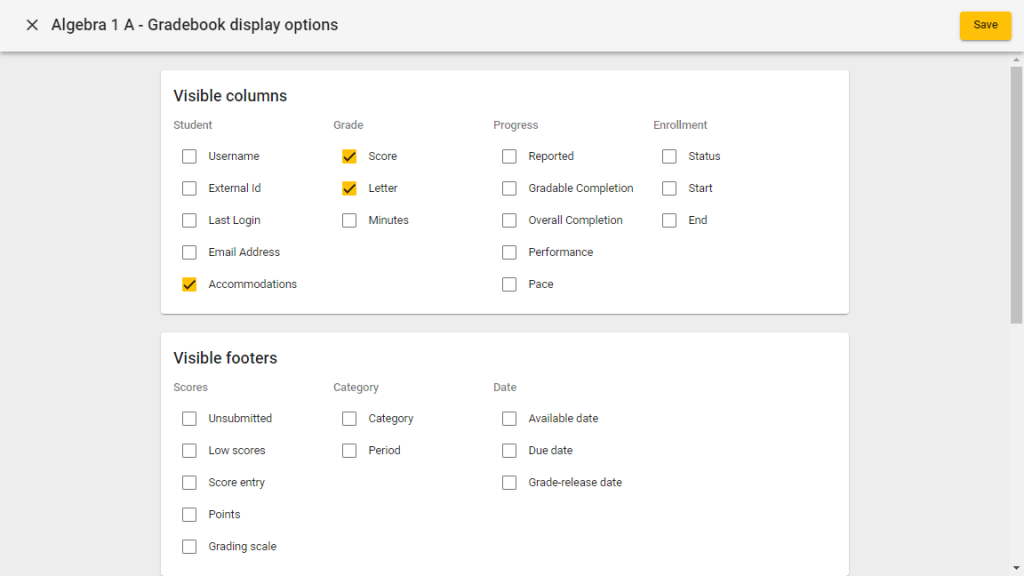
Task: Check the Pace checkbox
Action: tap(509, 284)
